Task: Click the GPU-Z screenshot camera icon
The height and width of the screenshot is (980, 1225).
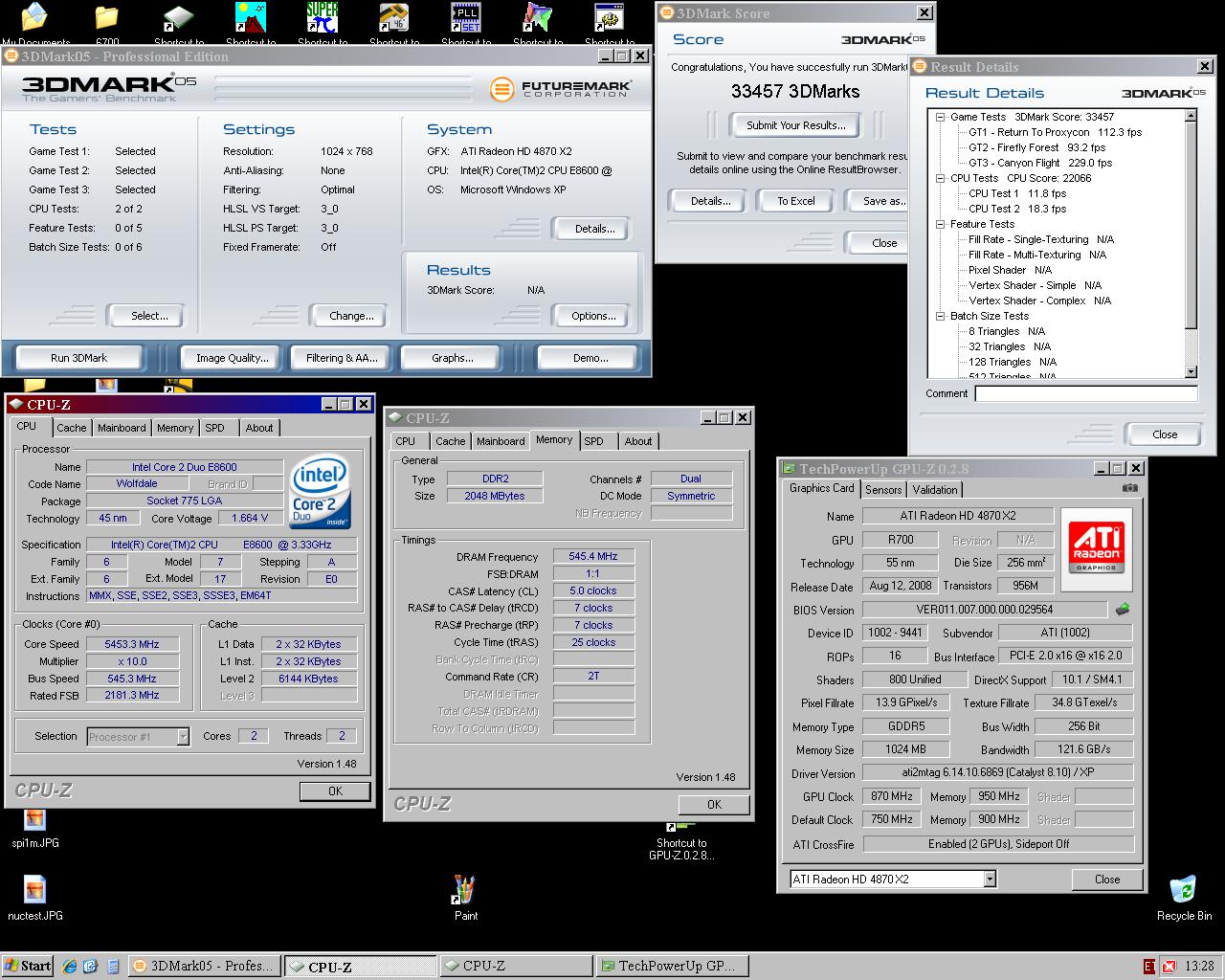Action: point(1130,488)
